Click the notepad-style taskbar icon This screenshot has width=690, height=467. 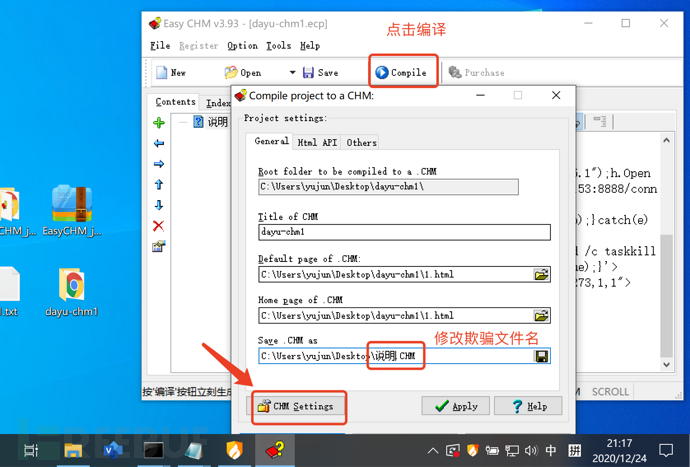pos(194,450)
